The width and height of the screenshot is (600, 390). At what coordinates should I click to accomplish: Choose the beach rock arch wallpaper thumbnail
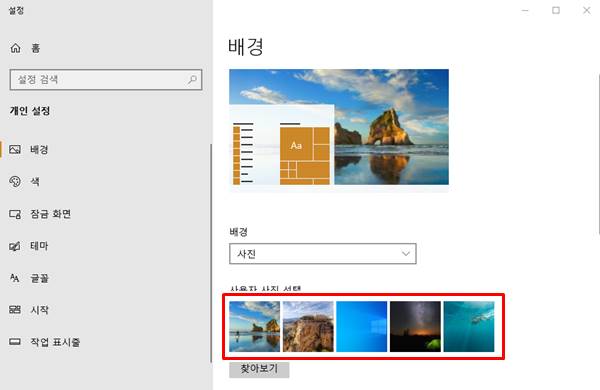click(254, 326)
